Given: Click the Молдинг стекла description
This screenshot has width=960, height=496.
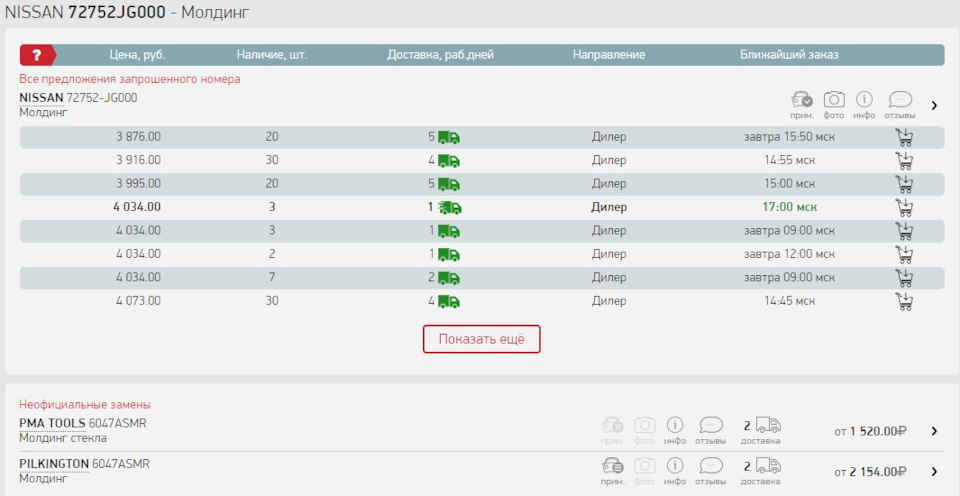Looking at the screenshot, I should (x=62, y=438).
